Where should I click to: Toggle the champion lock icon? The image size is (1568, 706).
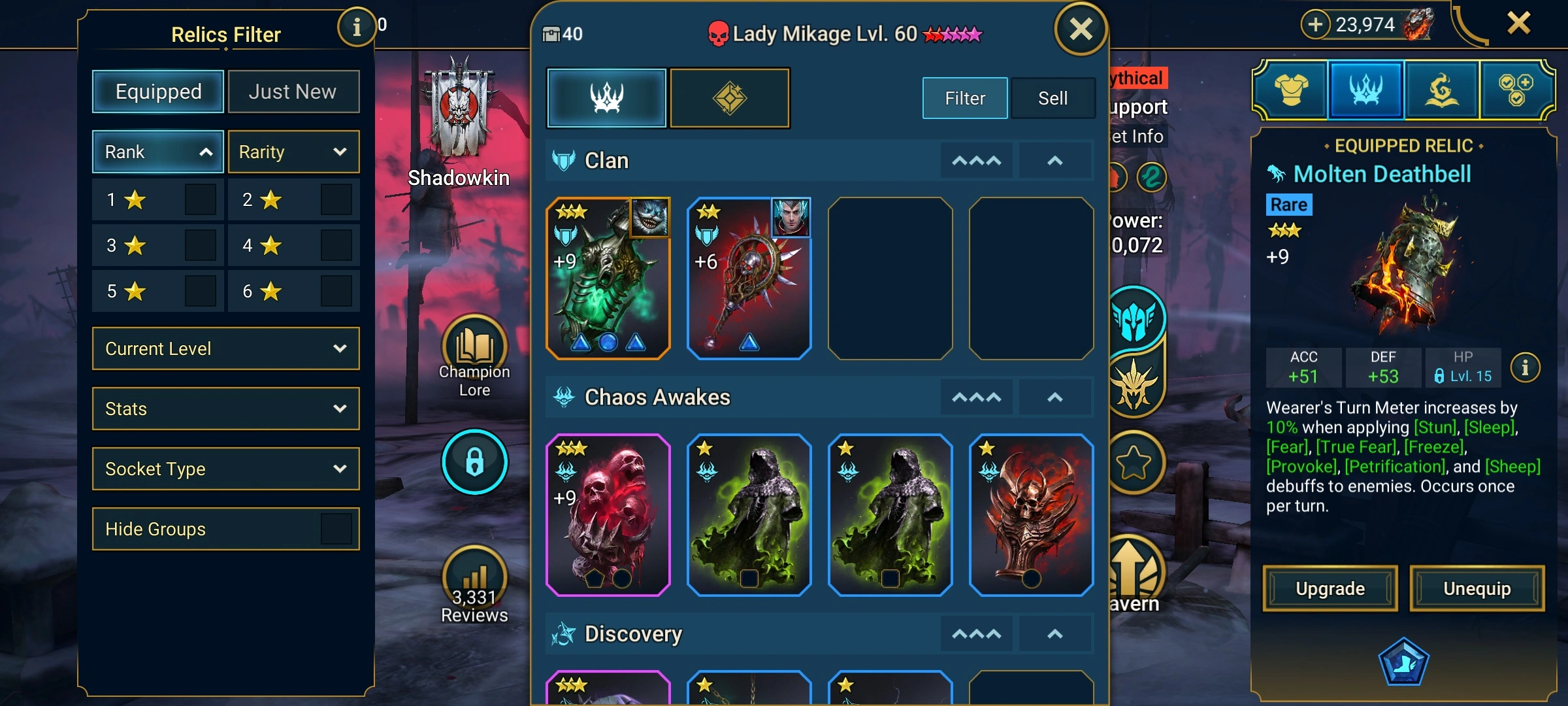[474, 462]
